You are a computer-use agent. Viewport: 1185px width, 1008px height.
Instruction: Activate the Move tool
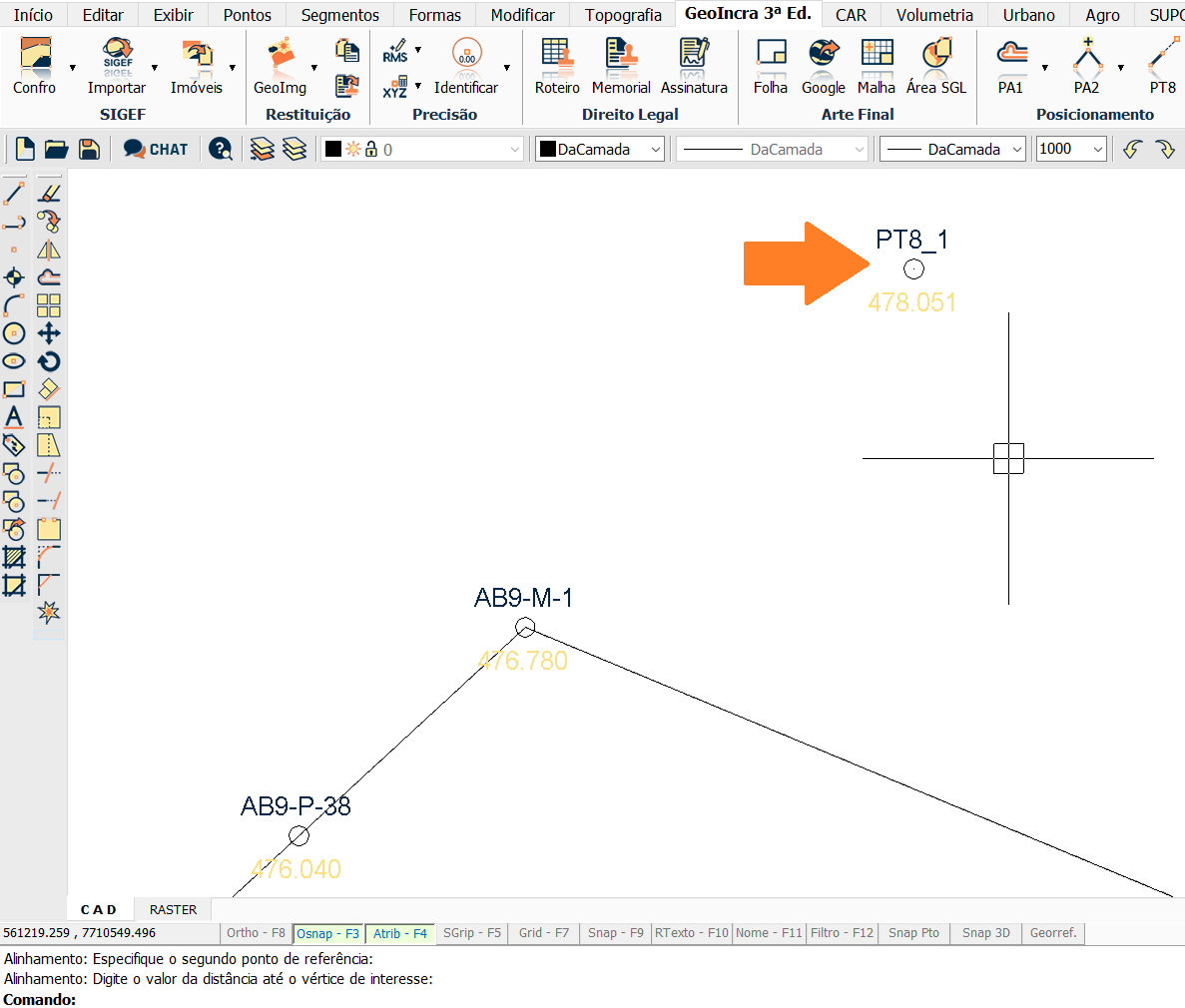49,333
